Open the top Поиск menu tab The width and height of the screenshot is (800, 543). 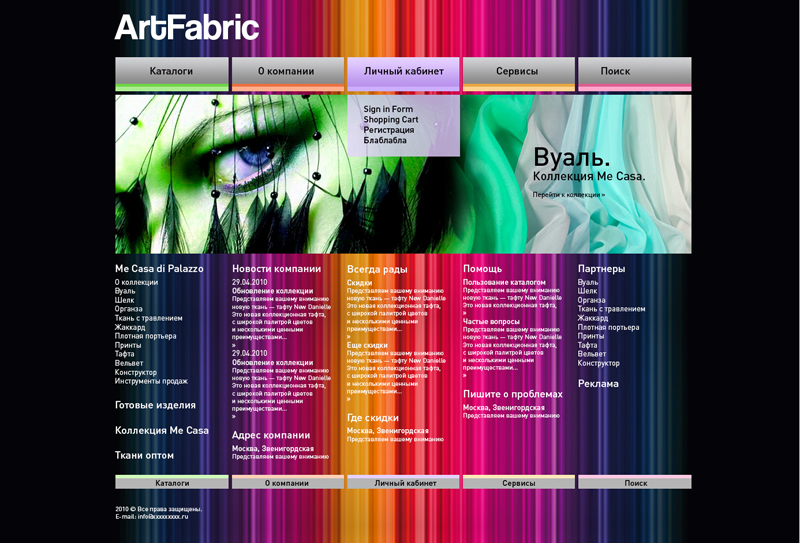coord(635,74)
